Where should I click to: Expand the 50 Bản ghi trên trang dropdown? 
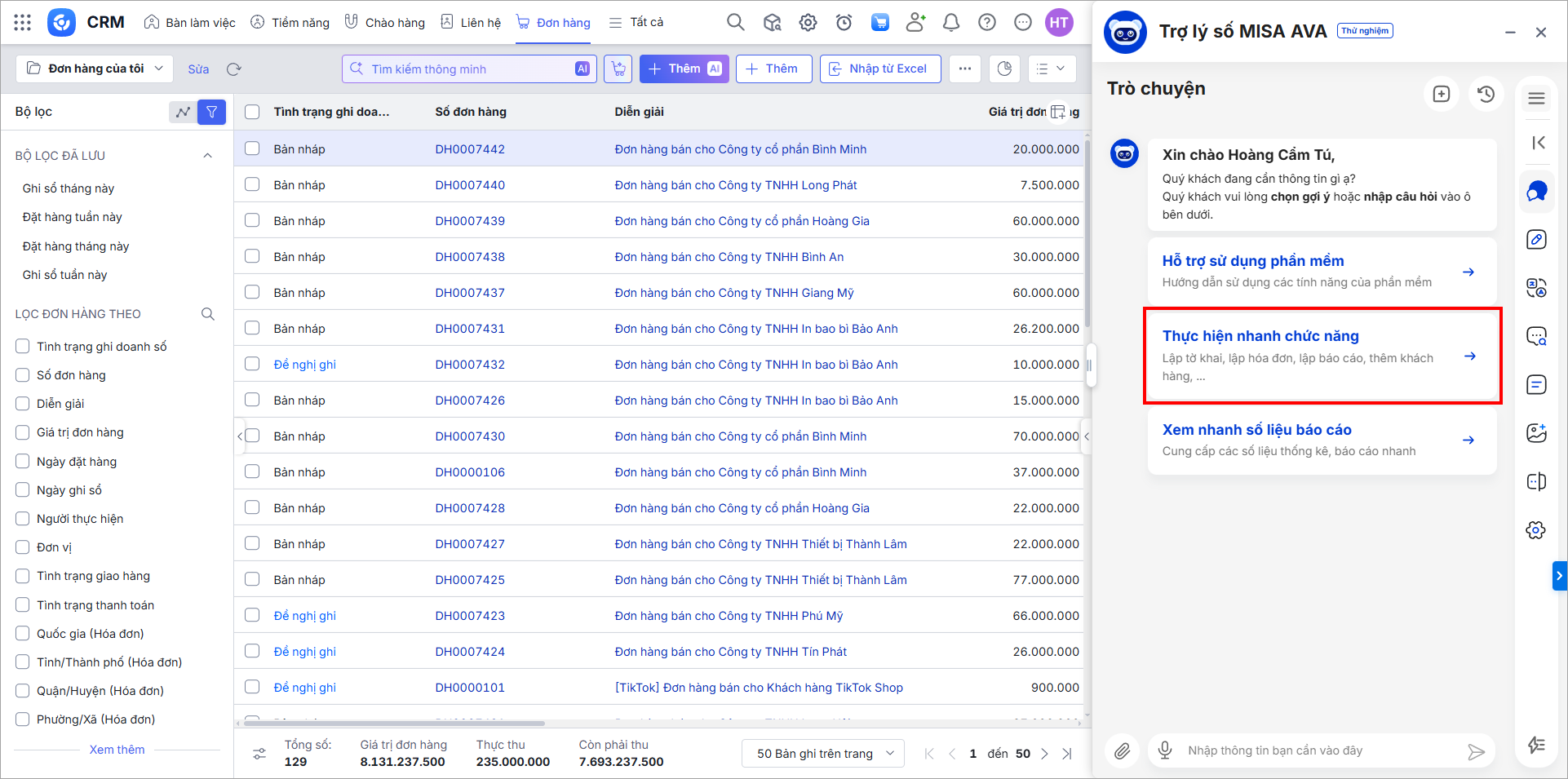[824, 754]
